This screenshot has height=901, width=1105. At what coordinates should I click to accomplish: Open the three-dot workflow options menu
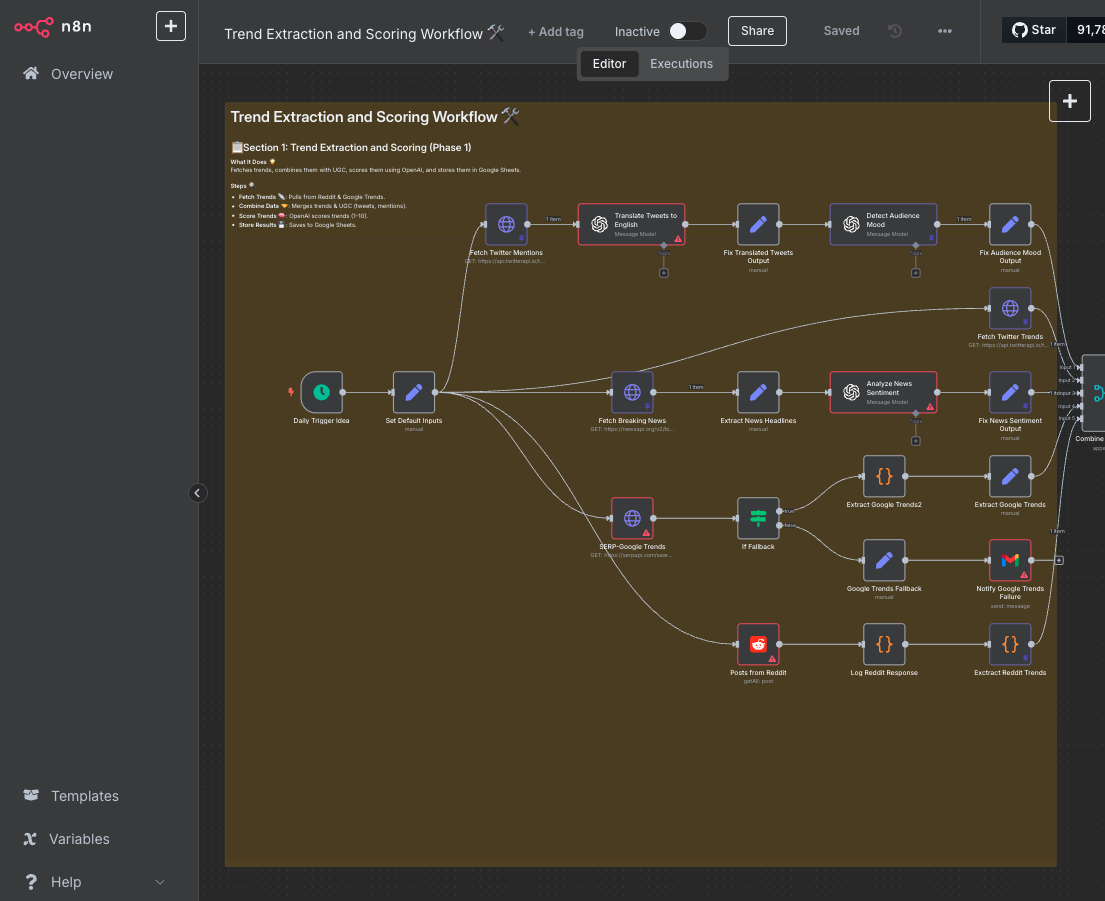(x=945, y=31)
